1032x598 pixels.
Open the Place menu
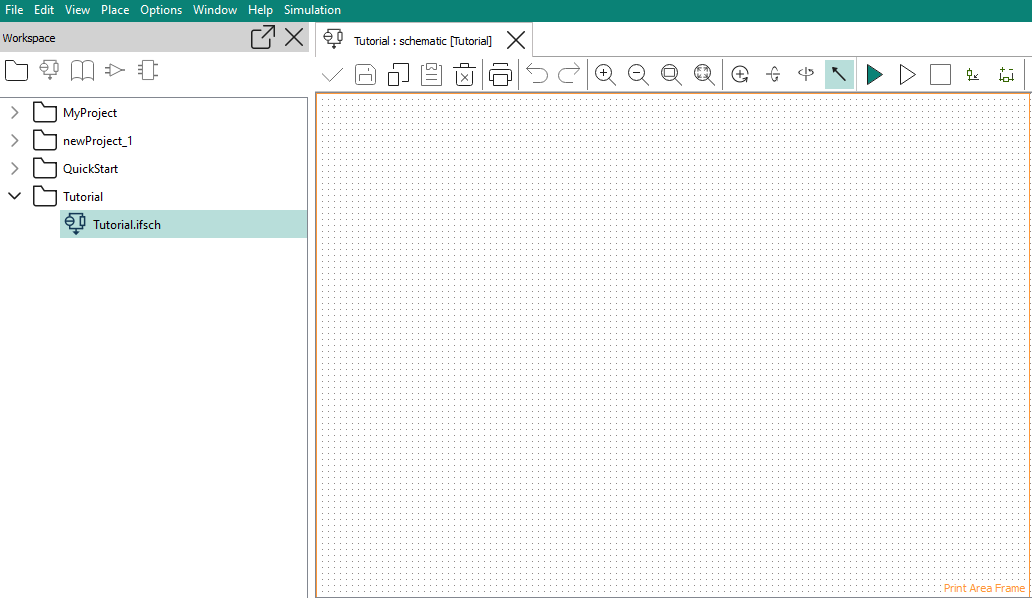coord(115,10)
